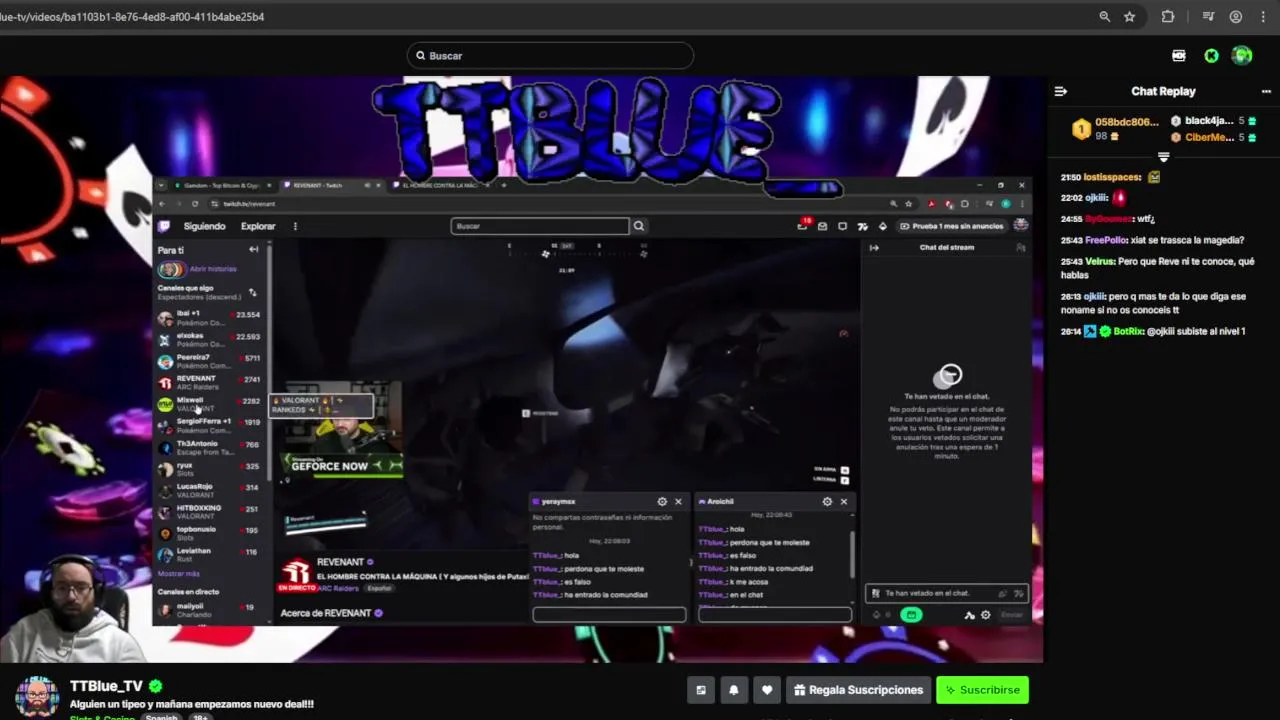Select the Leviathan channel in sidebar

(209, 555)
